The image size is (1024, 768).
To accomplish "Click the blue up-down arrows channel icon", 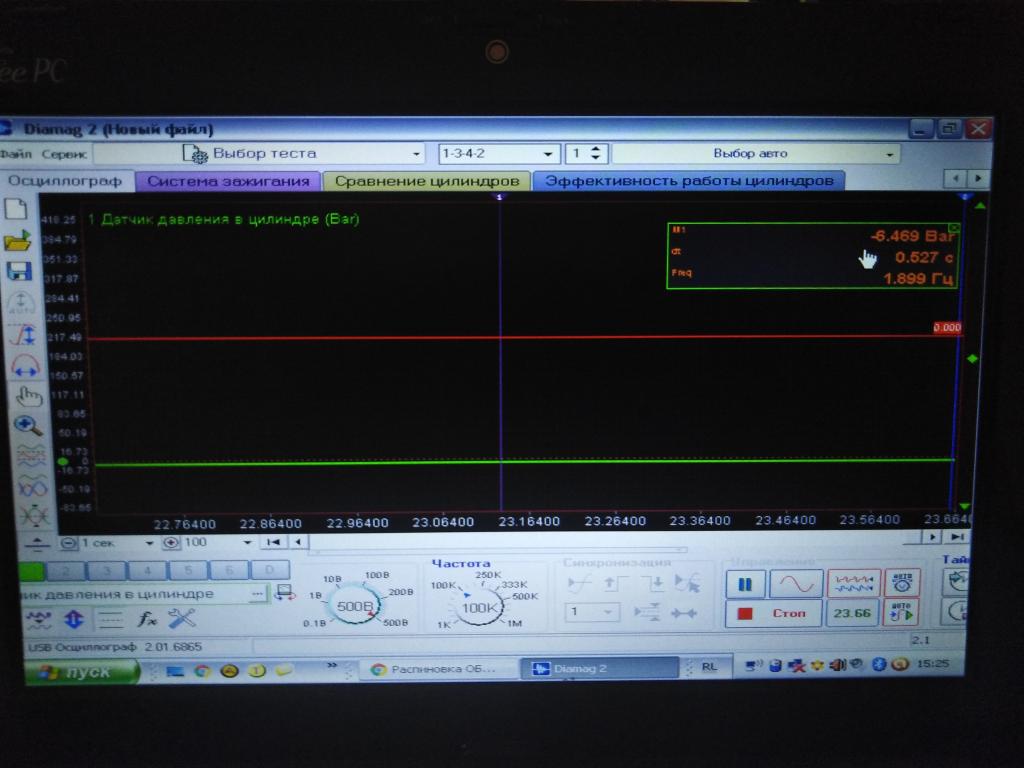I will click(x=74, y=619).
